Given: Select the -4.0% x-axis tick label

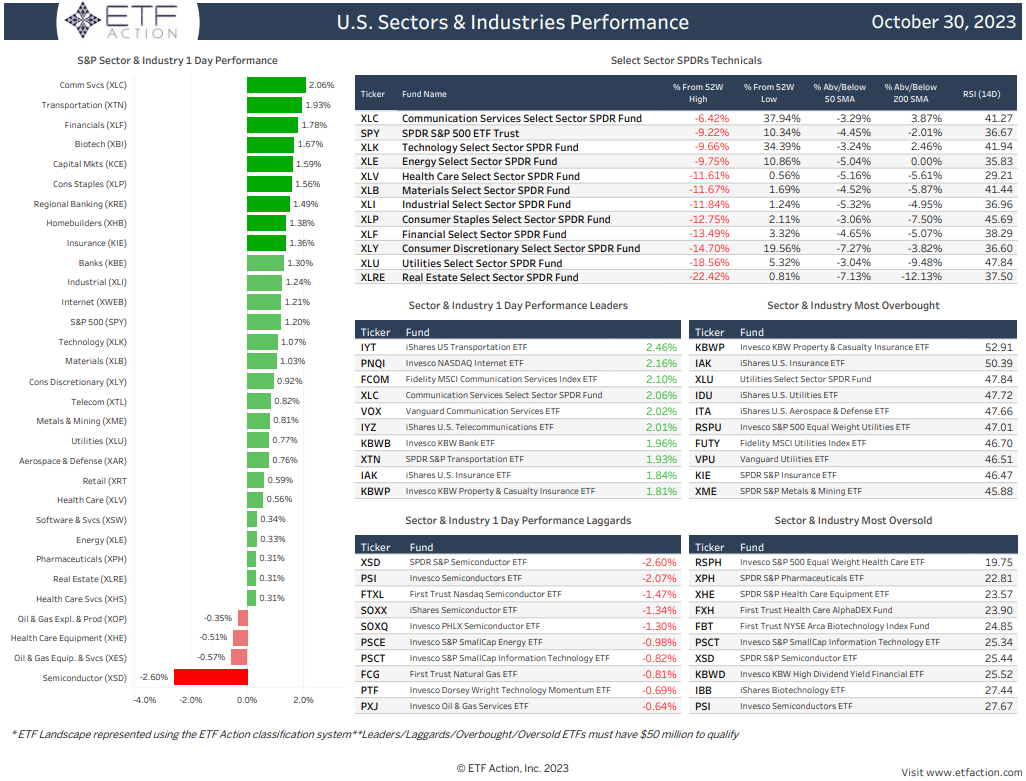Looking at the screenshot, I should coord(145,701).
